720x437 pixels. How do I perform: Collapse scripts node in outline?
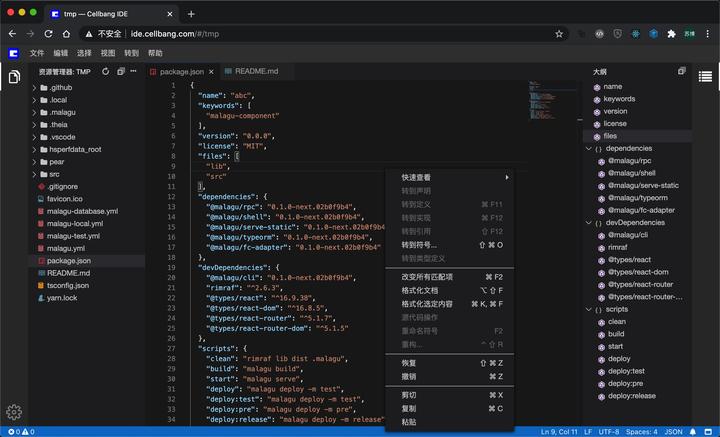[x=589, y=309]
